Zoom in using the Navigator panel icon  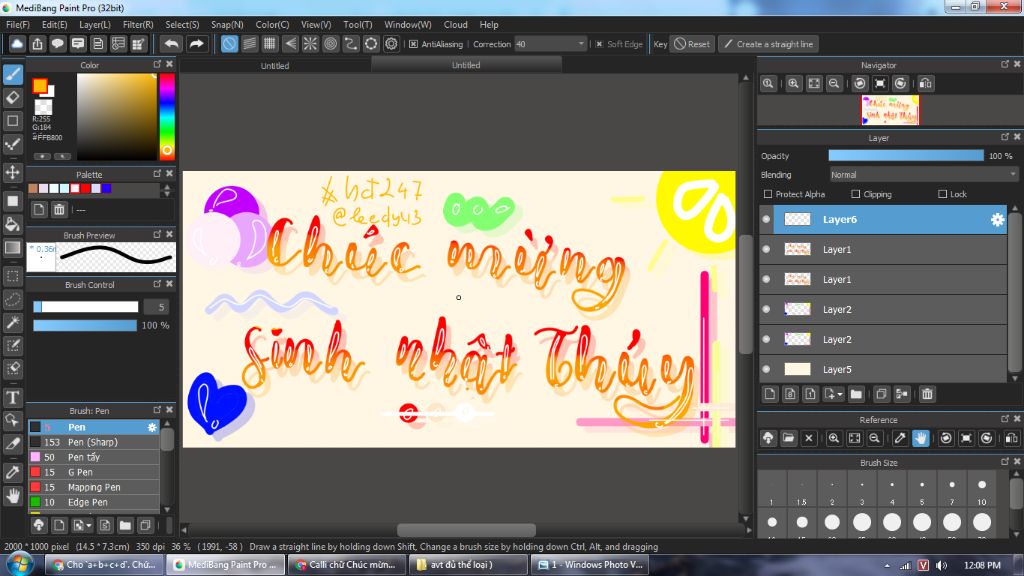click(x=793, y=84)
